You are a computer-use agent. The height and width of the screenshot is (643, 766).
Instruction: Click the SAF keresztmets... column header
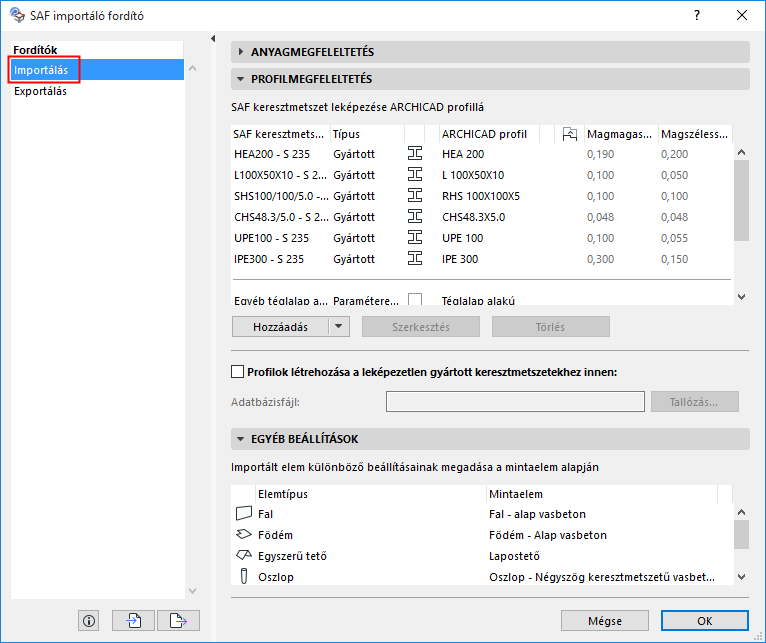pyautogui.click(x=280, y=134)
